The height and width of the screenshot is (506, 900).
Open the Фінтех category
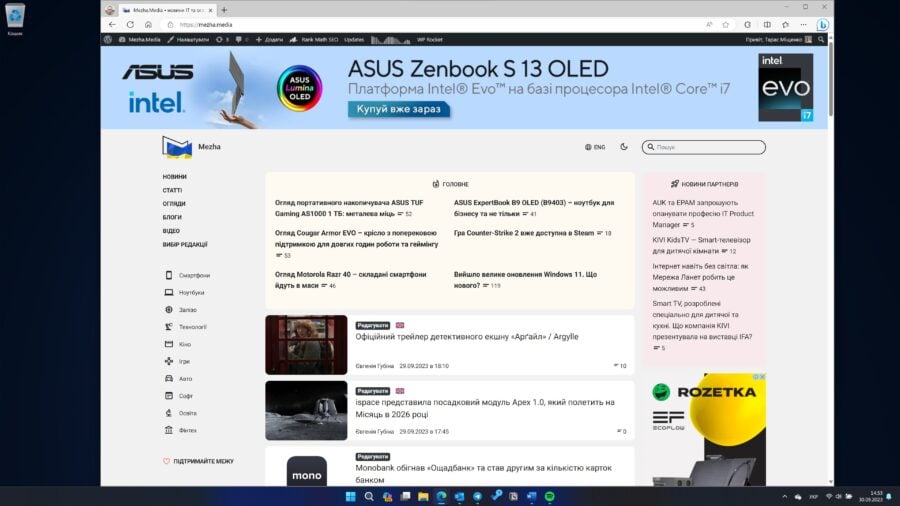click(181, 430)
